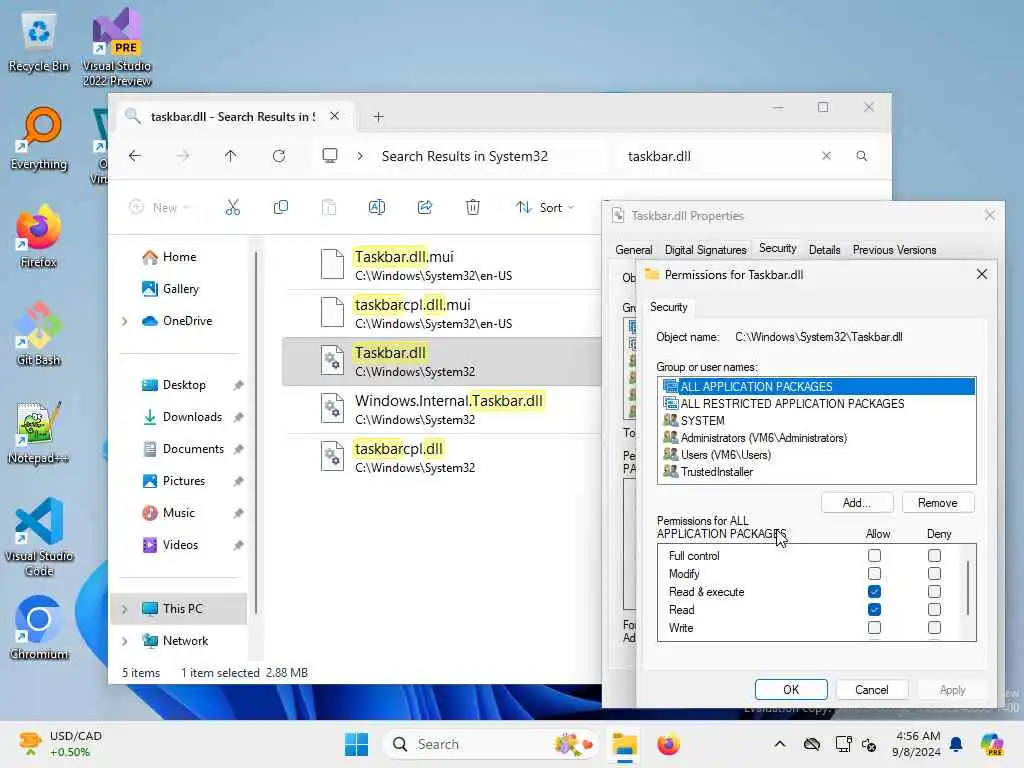Click the search magnifier in Explorer search box

coord(862,156)
